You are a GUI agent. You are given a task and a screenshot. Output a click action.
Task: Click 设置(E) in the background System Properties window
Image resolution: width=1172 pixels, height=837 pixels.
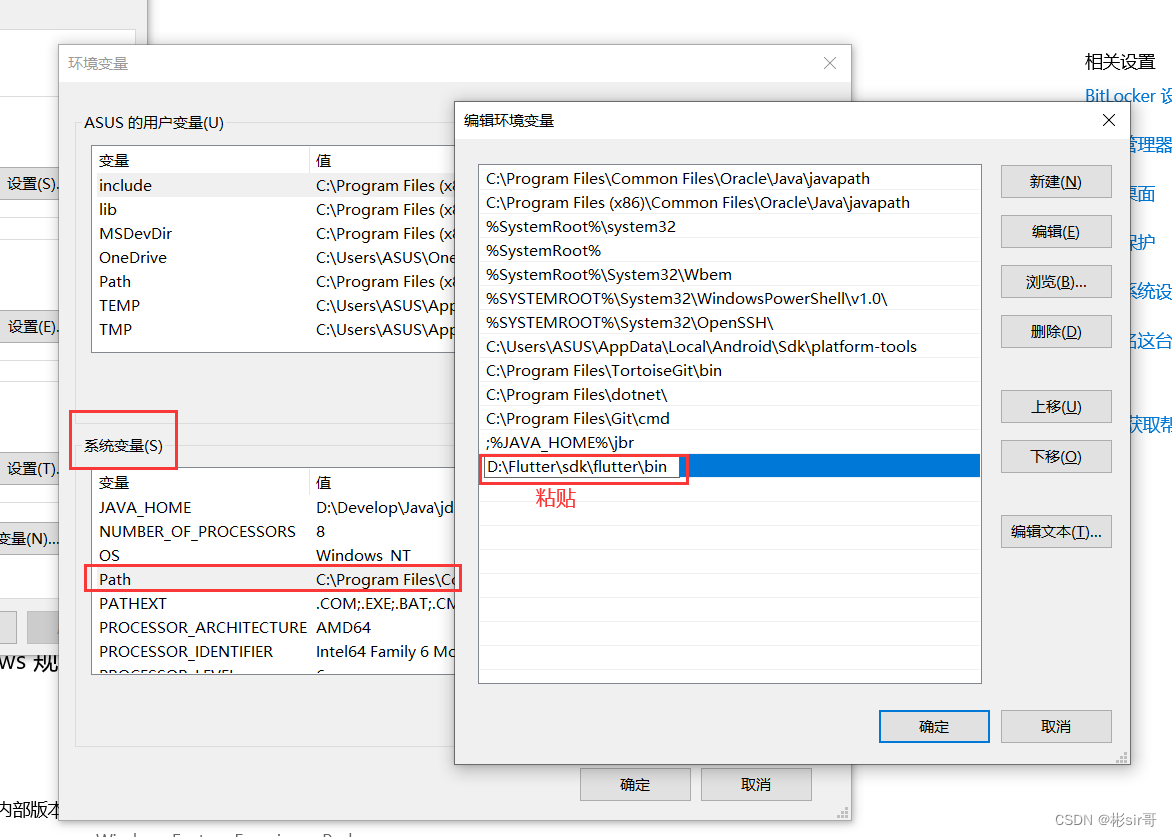pos(29,327)
